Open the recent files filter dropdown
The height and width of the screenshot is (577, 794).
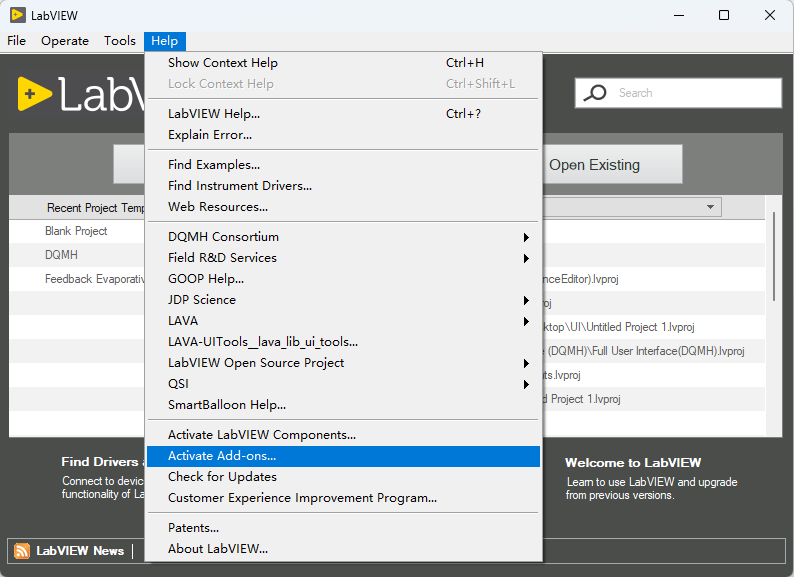pyautogui.click(x=711, y=207)
